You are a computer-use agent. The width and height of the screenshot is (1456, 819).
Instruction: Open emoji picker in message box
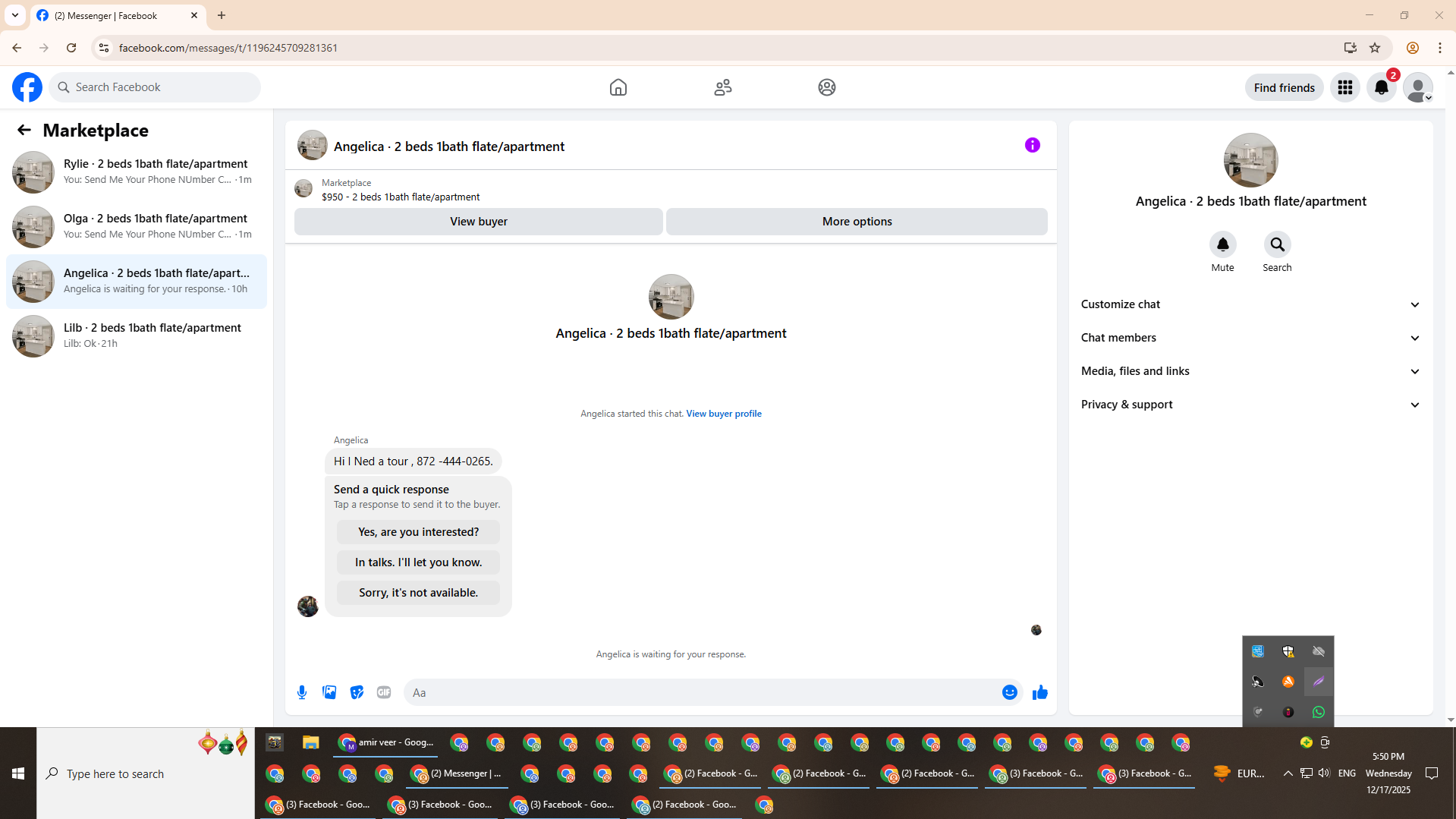pyautogui.click(x=1010, y=692)
